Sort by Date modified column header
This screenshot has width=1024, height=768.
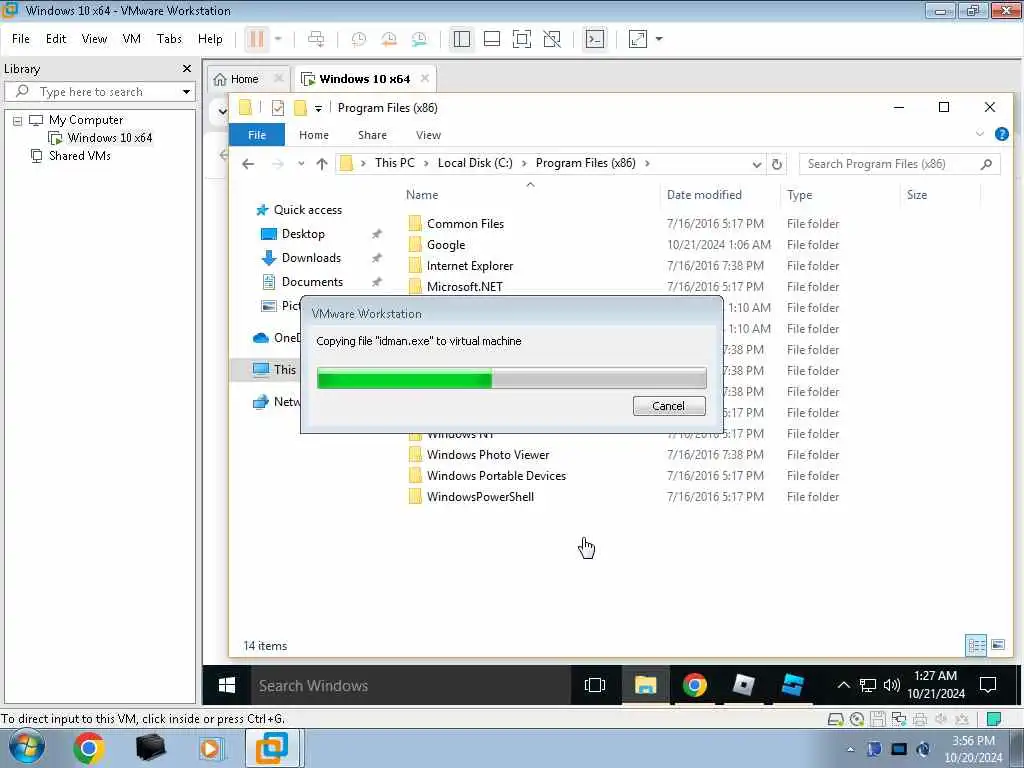(x=704, y=195)
